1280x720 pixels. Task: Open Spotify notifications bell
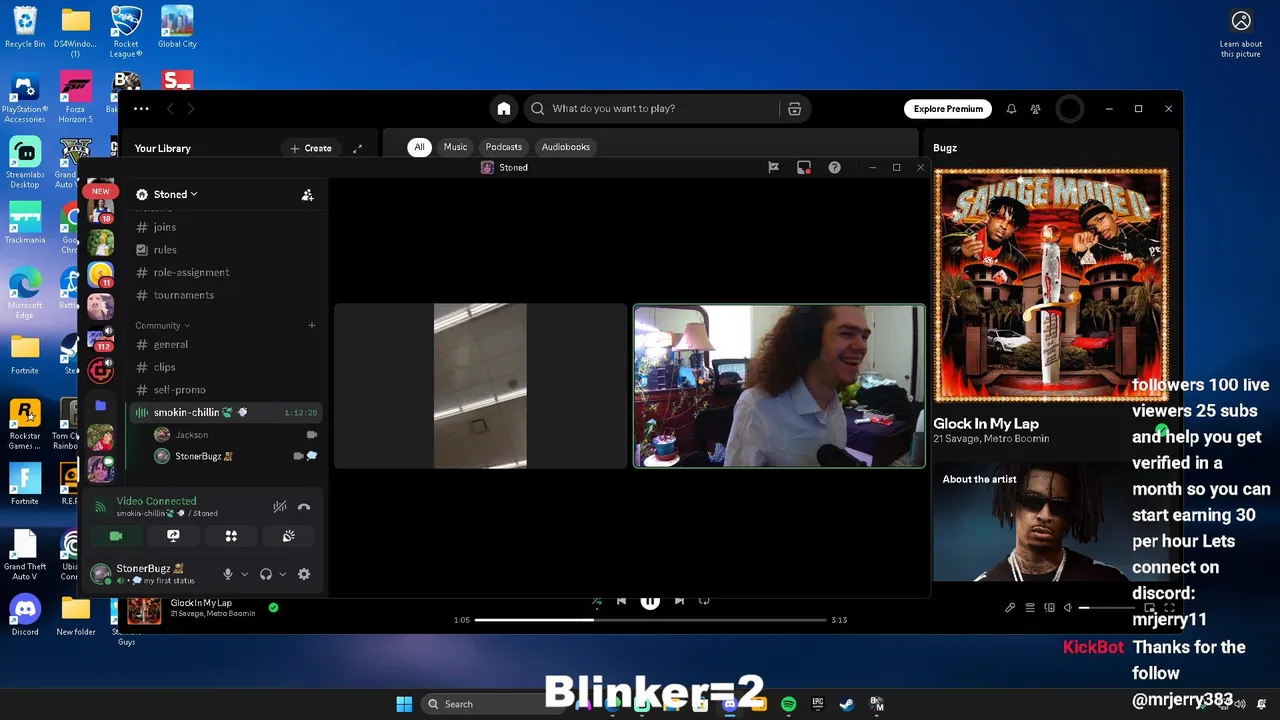(1011, 108)
